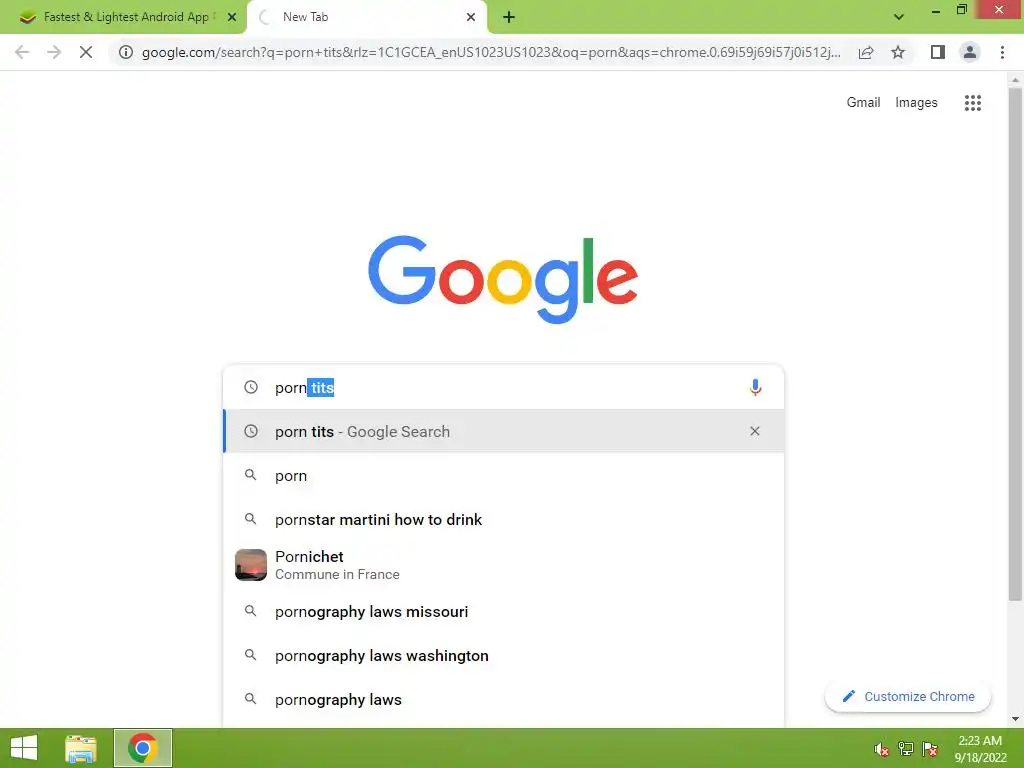Open the Action Center flag icon

pos(930,749)
